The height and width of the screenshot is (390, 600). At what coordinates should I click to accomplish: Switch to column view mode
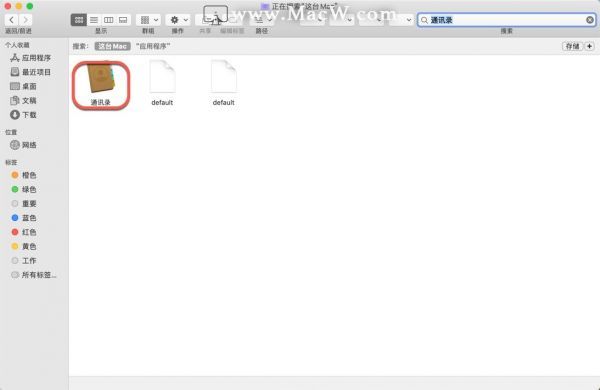coord(109,20)
